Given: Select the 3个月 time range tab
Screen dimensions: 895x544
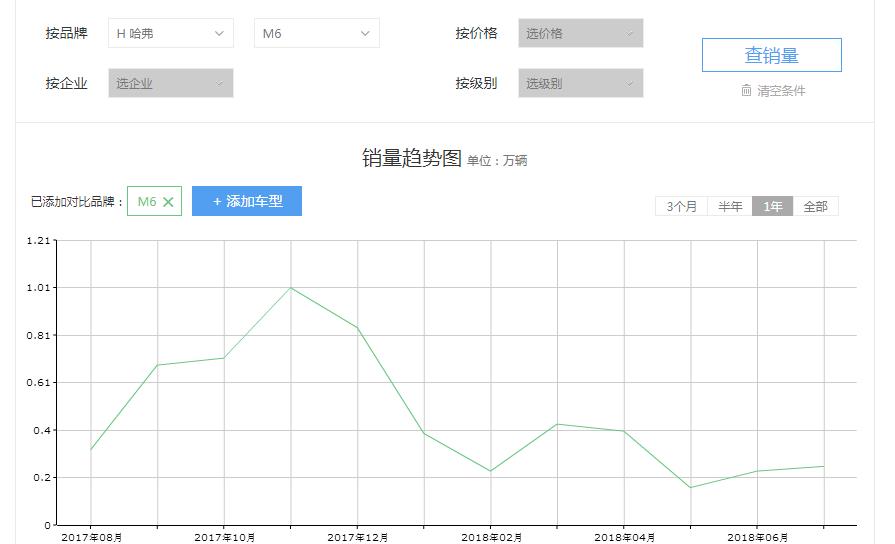Looking at the screenshot, I should point(682,206).
